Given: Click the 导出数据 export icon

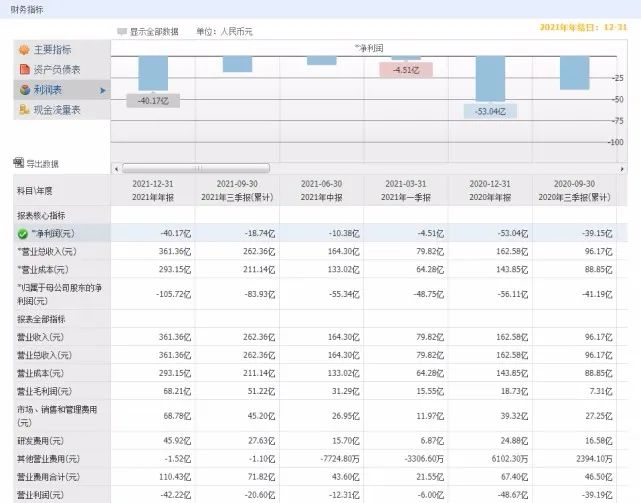Looking at the screenshot, I should pyautogui.click(x=18, y=163).
